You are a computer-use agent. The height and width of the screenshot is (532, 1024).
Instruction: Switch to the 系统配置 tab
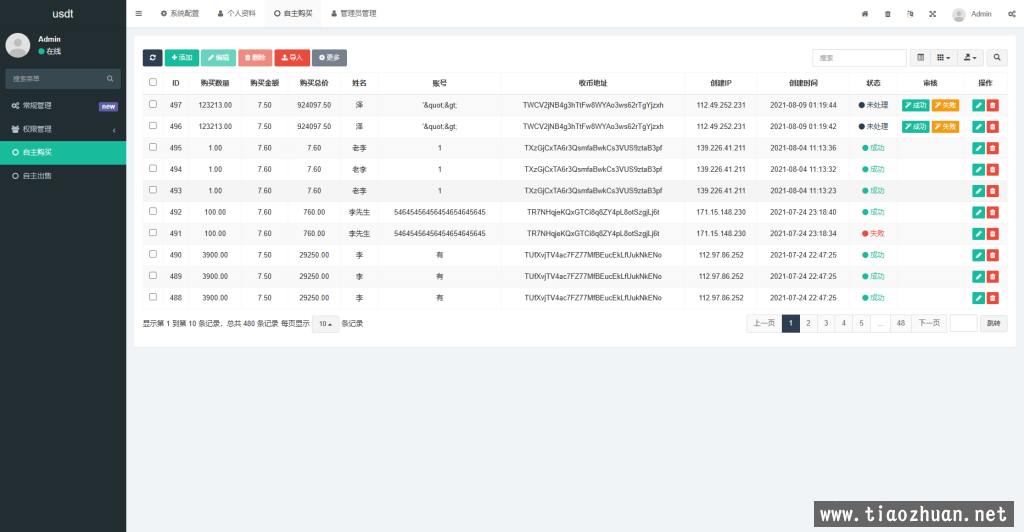pos(180,13)
